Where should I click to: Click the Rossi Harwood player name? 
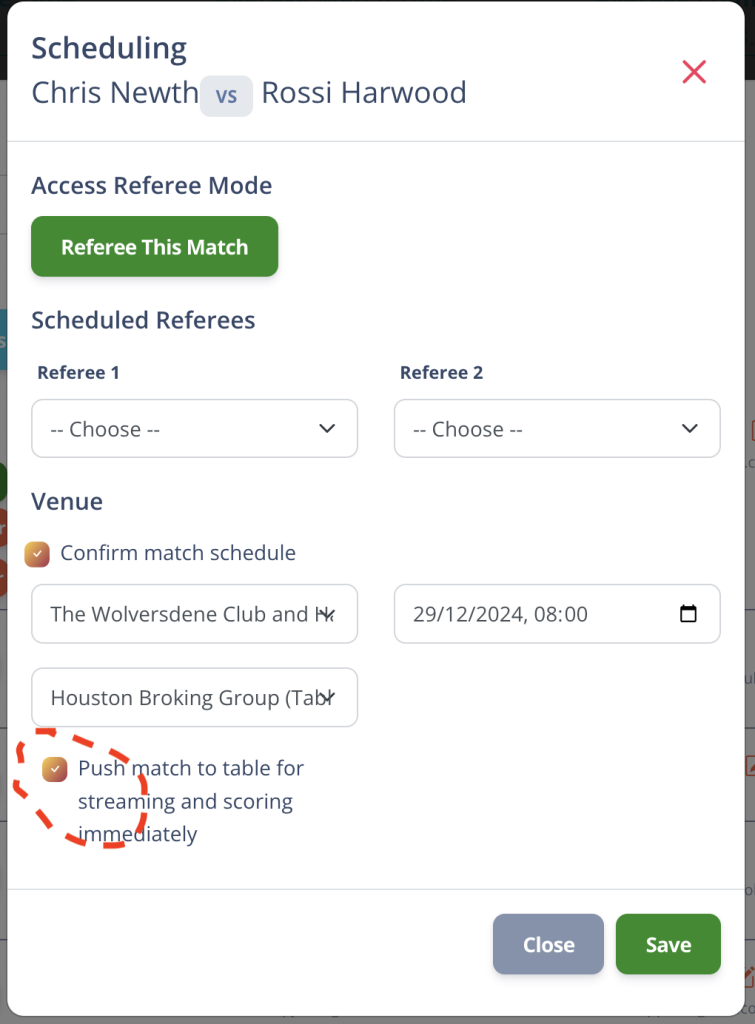(364, 93)
